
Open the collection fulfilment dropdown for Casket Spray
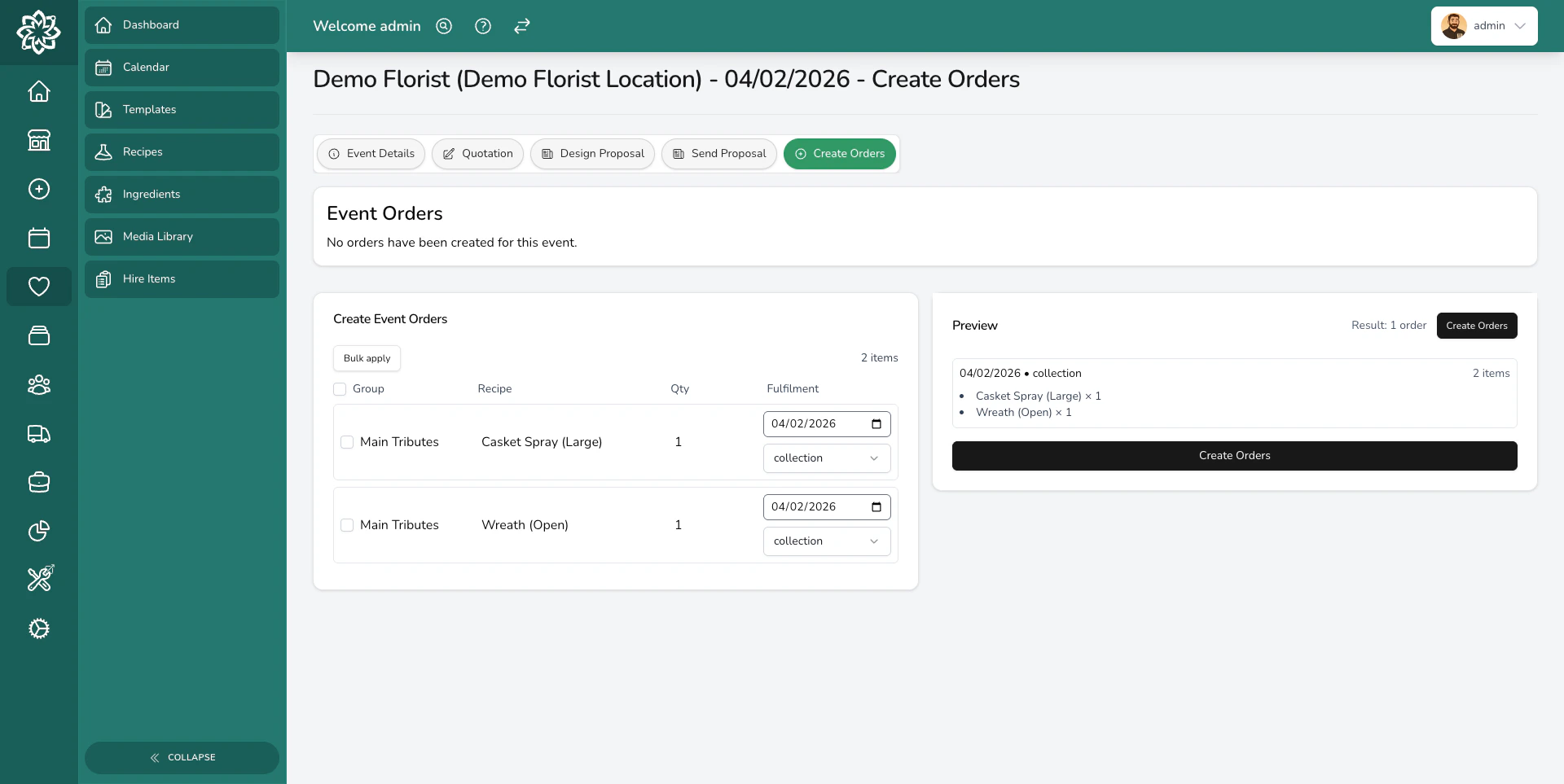pyautogui.click(x=826, y=458)
